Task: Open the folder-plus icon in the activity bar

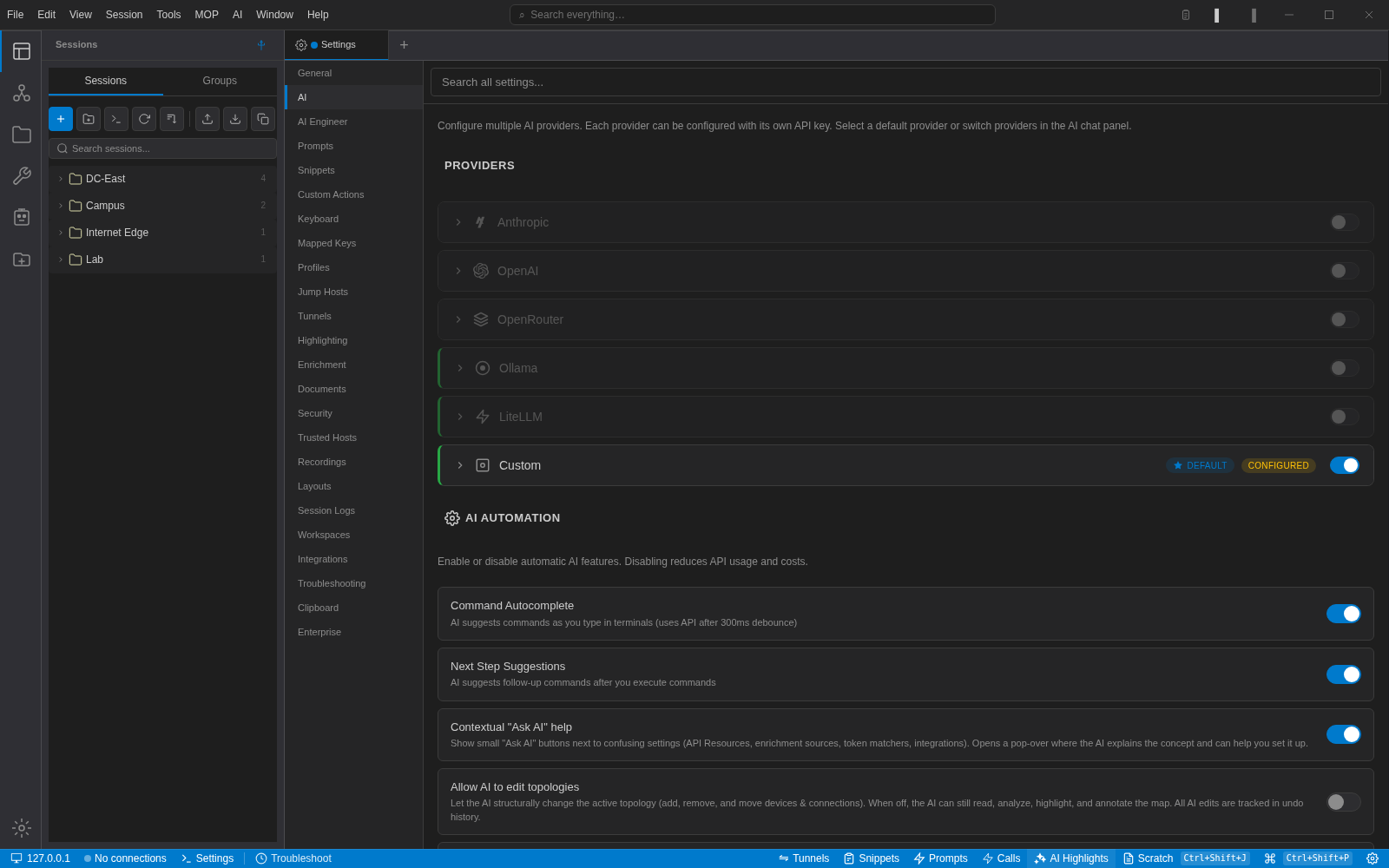Action: pyautogui.click(x=22, y=260)
